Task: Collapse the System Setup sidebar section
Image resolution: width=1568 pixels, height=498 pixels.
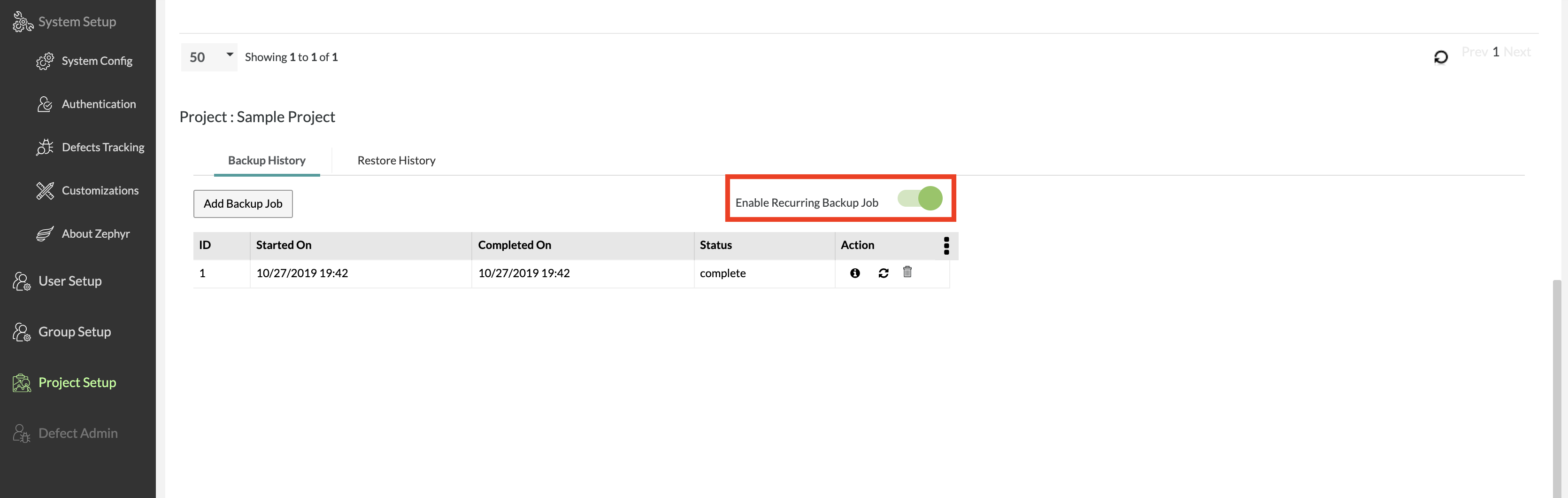Action: pos(77,22)
